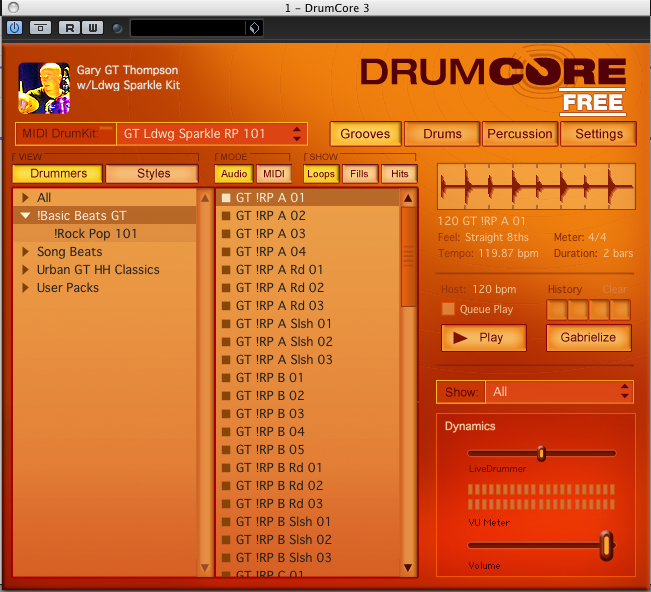Viewport: 651px width, 592px height.
Task: Click the groove list scroll-down arrow
Action: (x=408, y=567)
